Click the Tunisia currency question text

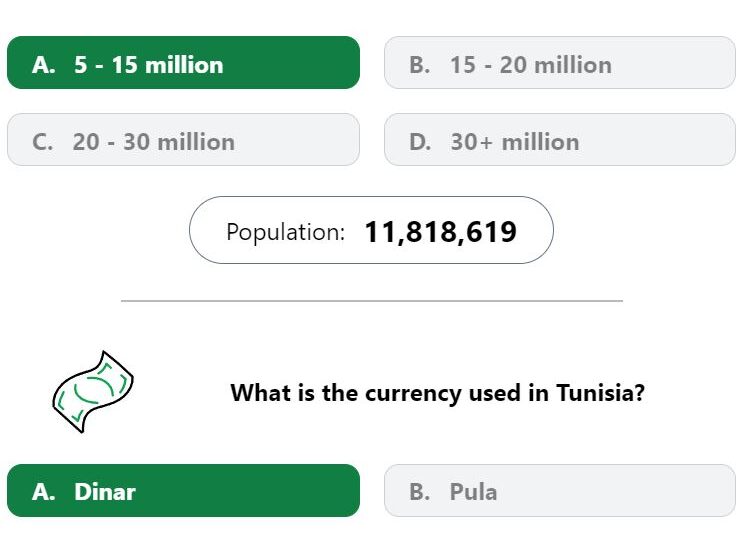tap(437, 393)
